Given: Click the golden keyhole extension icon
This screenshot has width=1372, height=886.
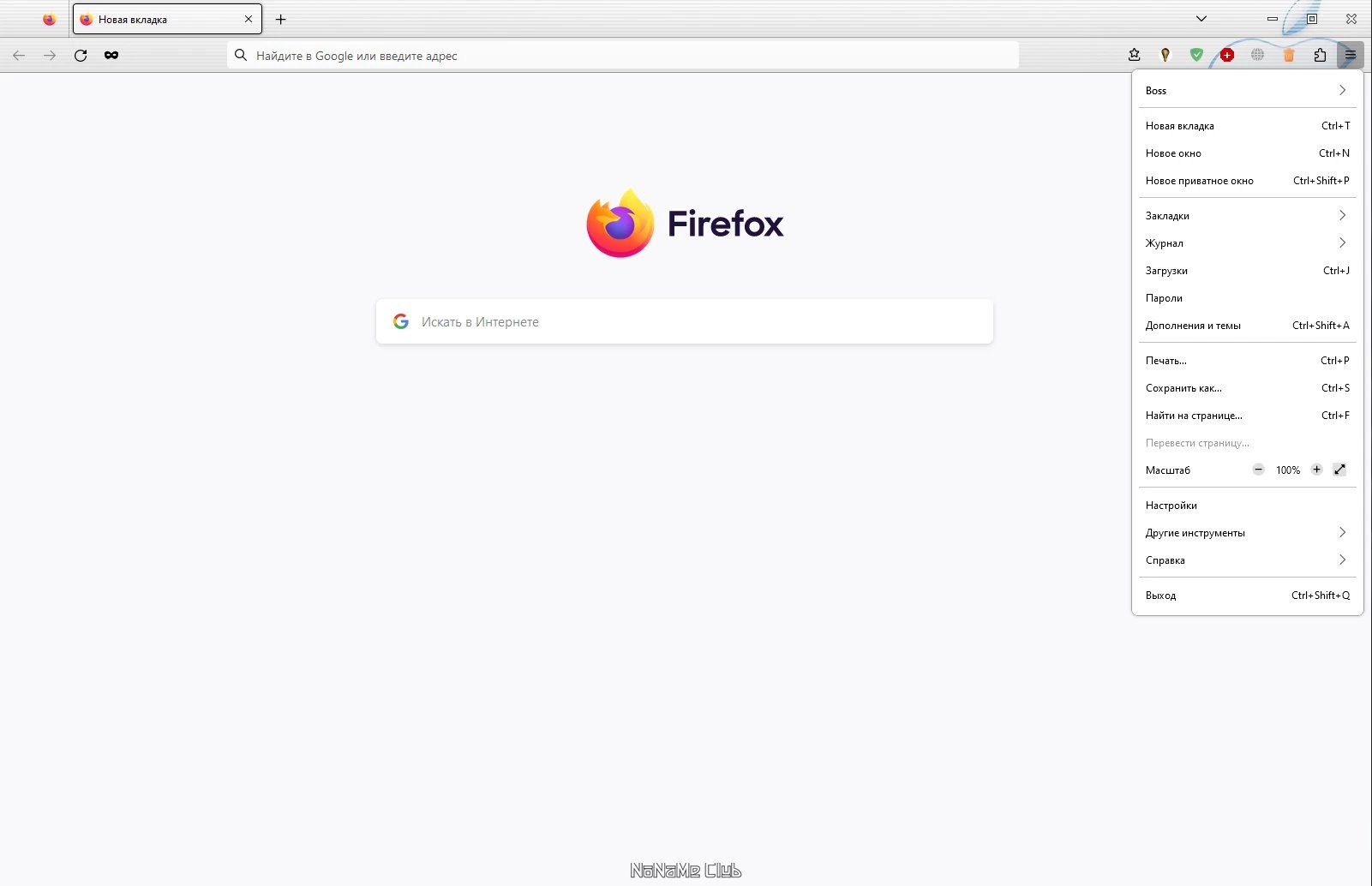Looking at the screenshot, I should click(1165, 55).
